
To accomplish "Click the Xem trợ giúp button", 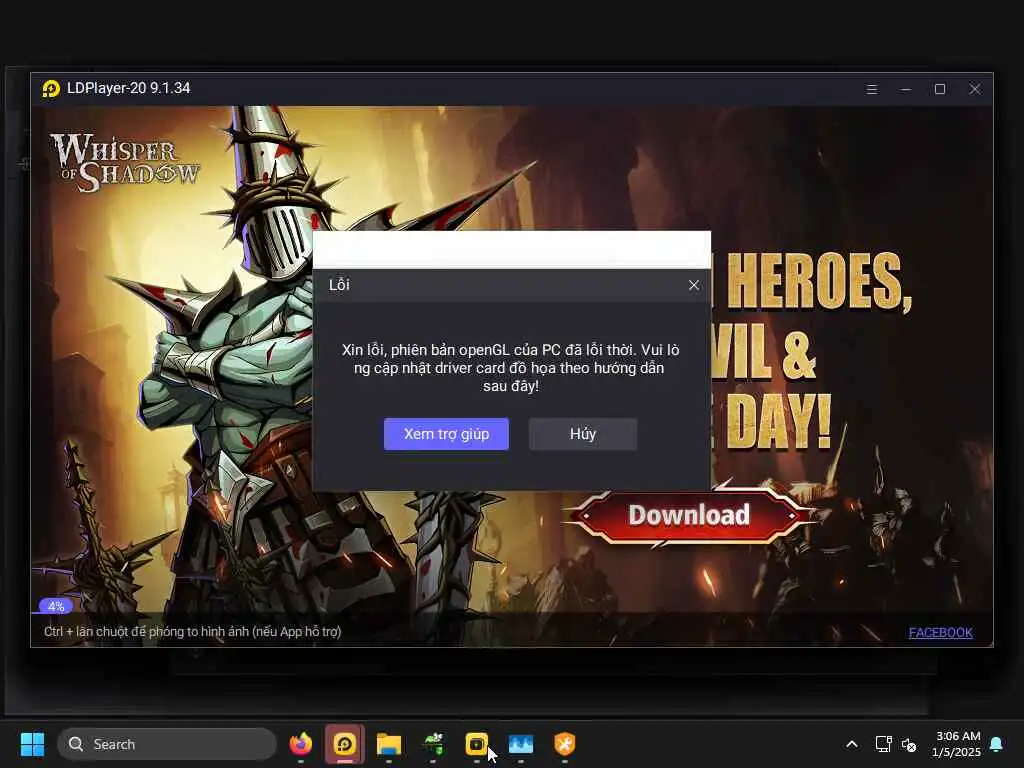I will (446, 434).
